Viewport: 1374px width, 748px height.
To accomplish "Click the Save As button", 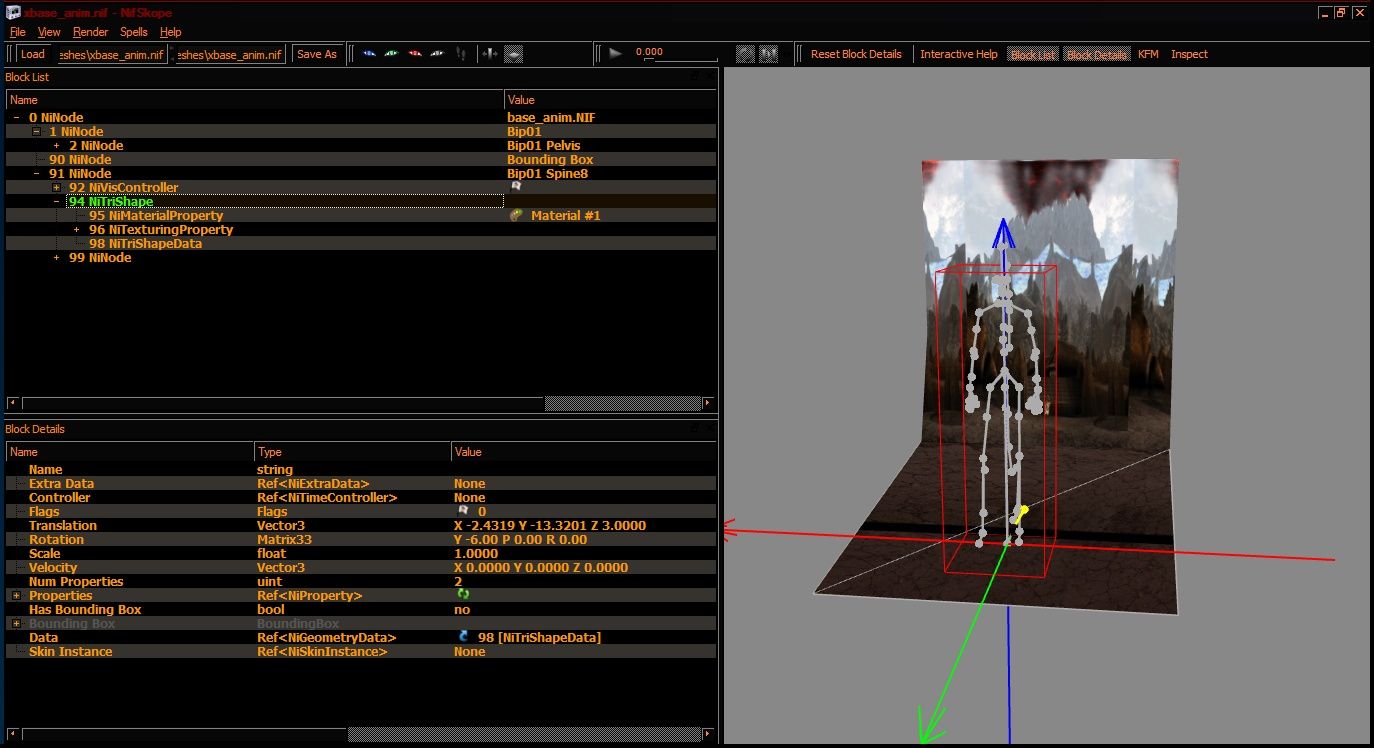I will [317, 54].
